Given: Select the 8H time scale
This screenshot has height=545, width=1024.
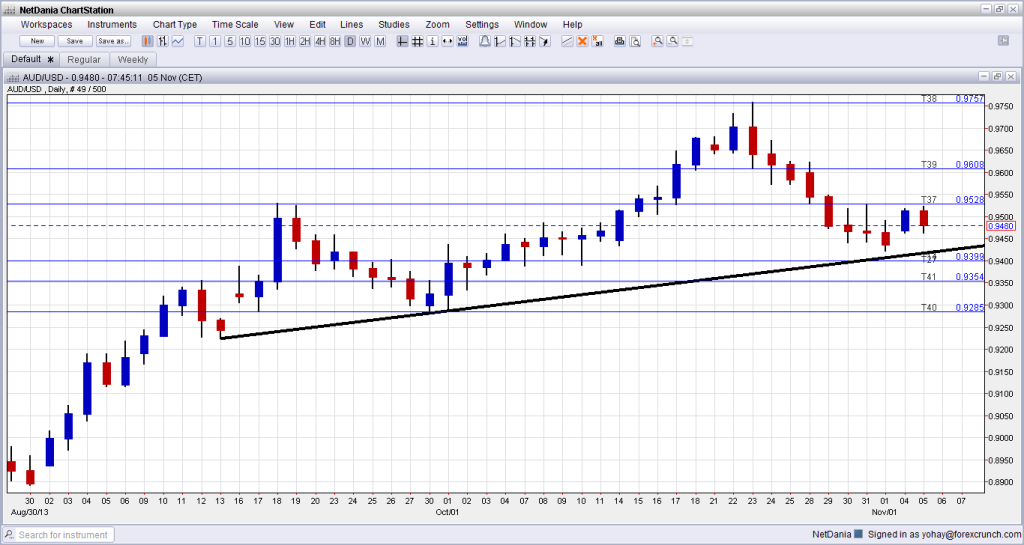Looking at the screenshot, I should [x=335, y=41].
